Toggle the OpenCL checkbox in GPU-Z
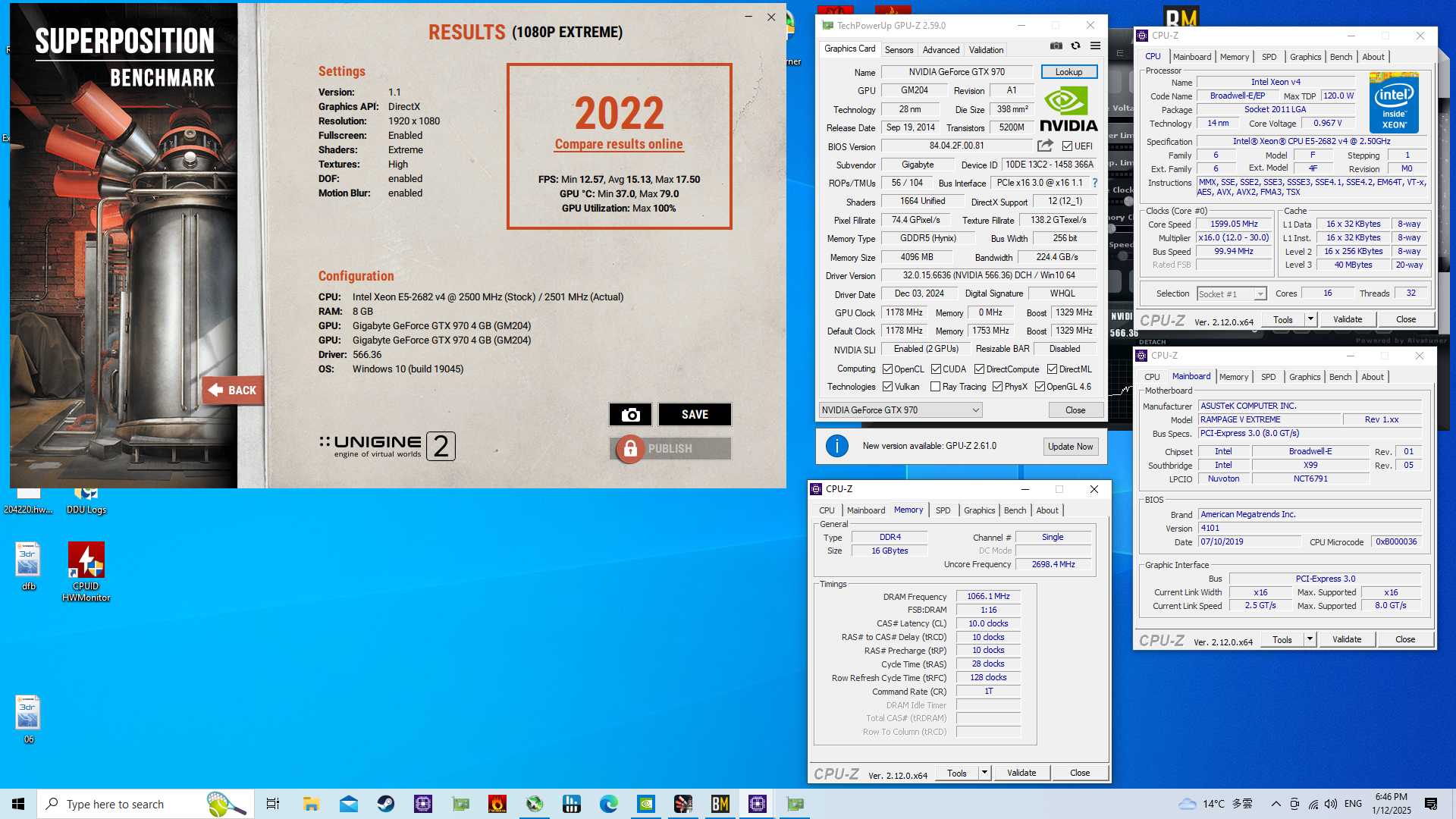 point(887,369)
